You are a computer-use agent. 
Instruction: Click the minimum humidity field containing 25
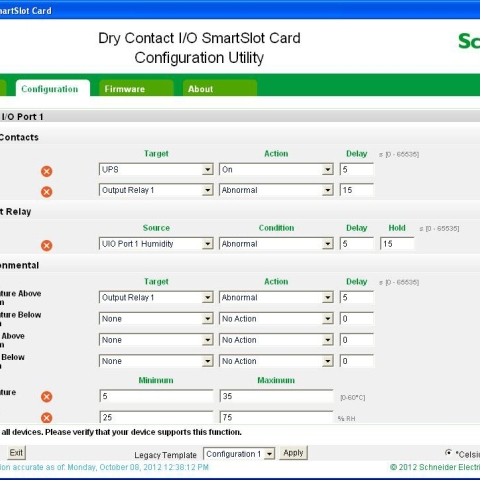(156, 417)
